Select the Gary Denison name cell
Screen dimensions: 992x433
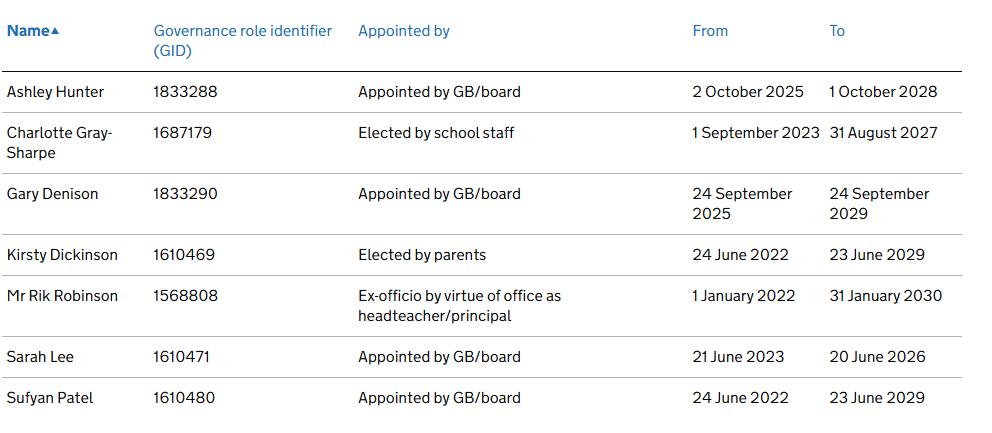click(x=52, y=194)
